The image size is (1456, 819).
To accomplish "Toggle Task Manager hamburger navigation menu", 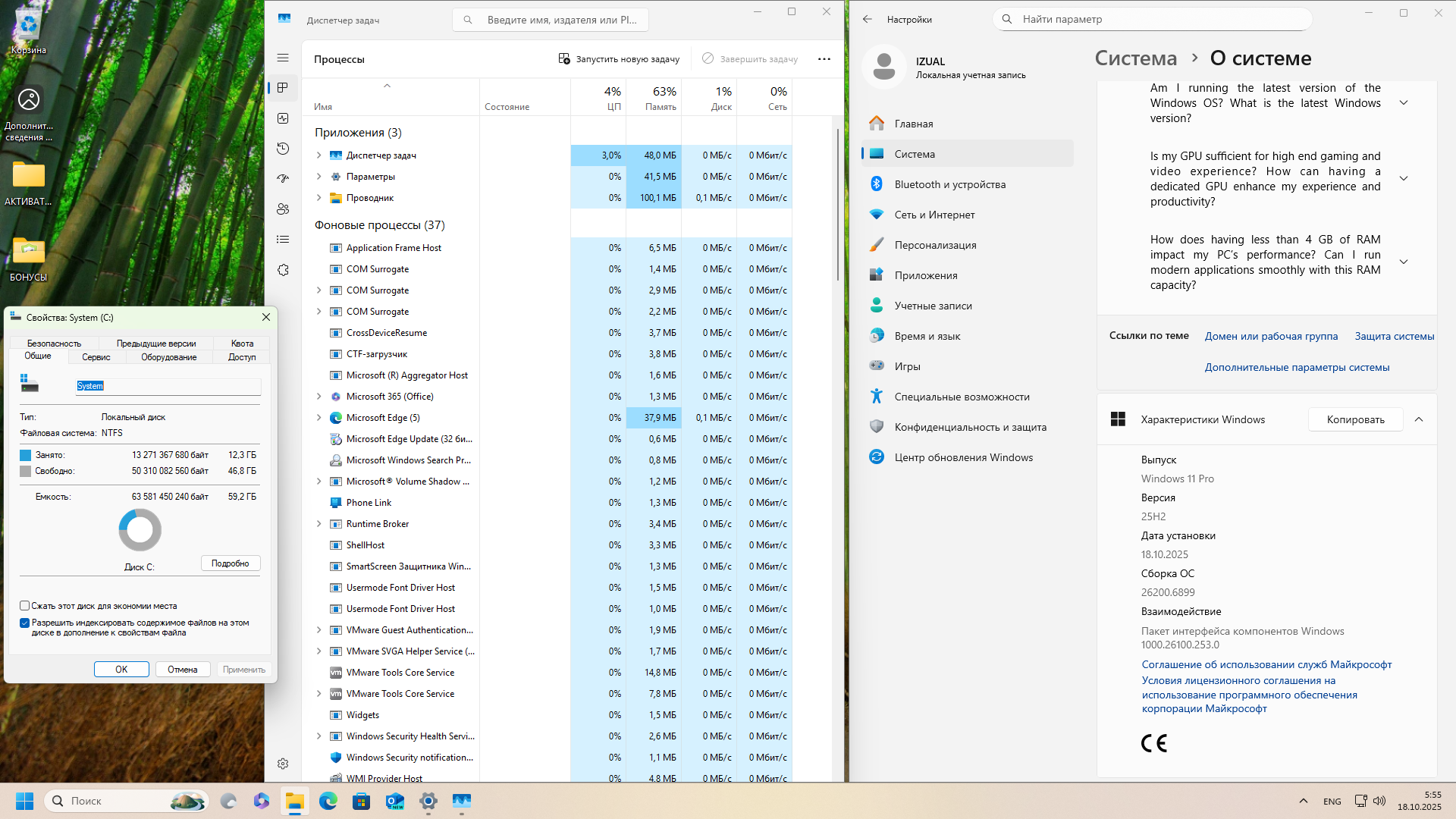I will tap(283, 58).
